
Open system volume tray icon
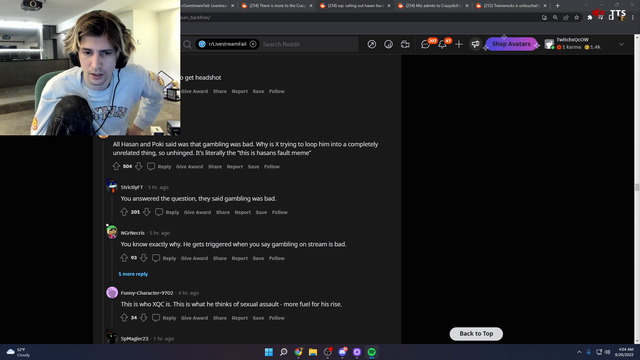[x=607, y=352]
